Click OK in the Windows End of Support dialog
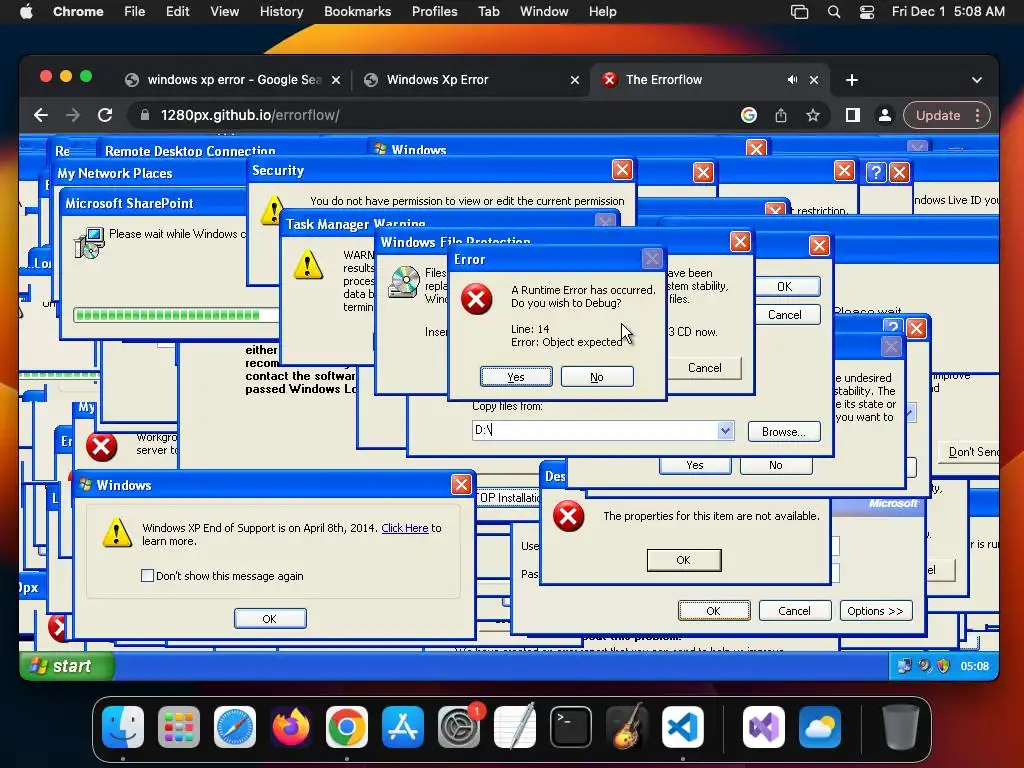The image size is (1024, 768). tap(270, 618)
